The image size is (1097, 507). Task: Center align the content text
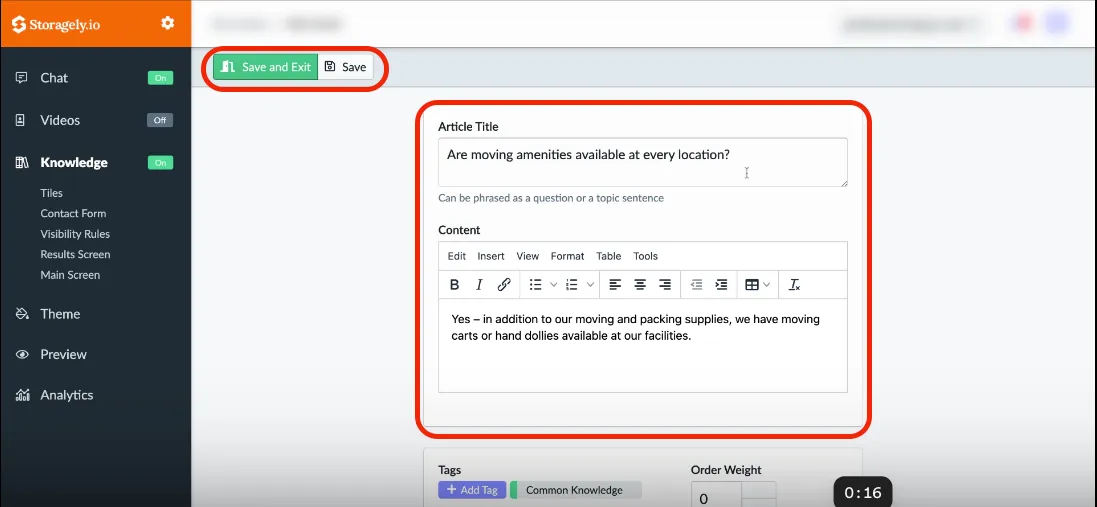[640, 285]
